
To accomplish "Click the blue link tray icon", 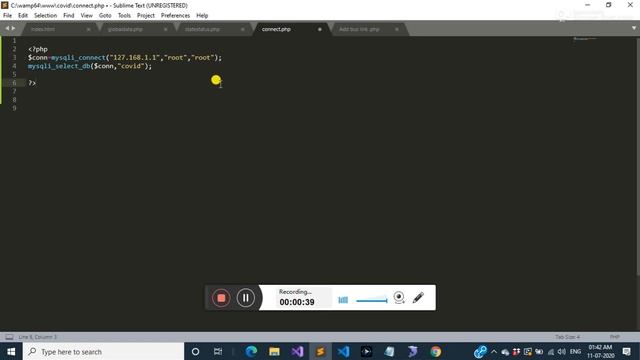I will click(480, 351).
